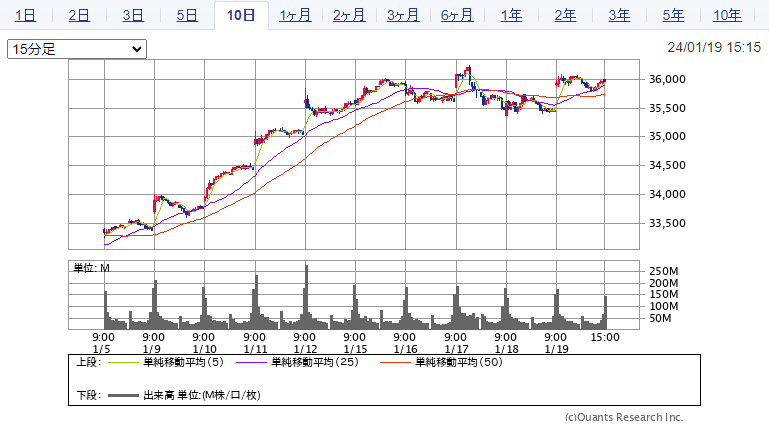Click the 24/01/19 15:15 timestamp

[x=714, y=48]
